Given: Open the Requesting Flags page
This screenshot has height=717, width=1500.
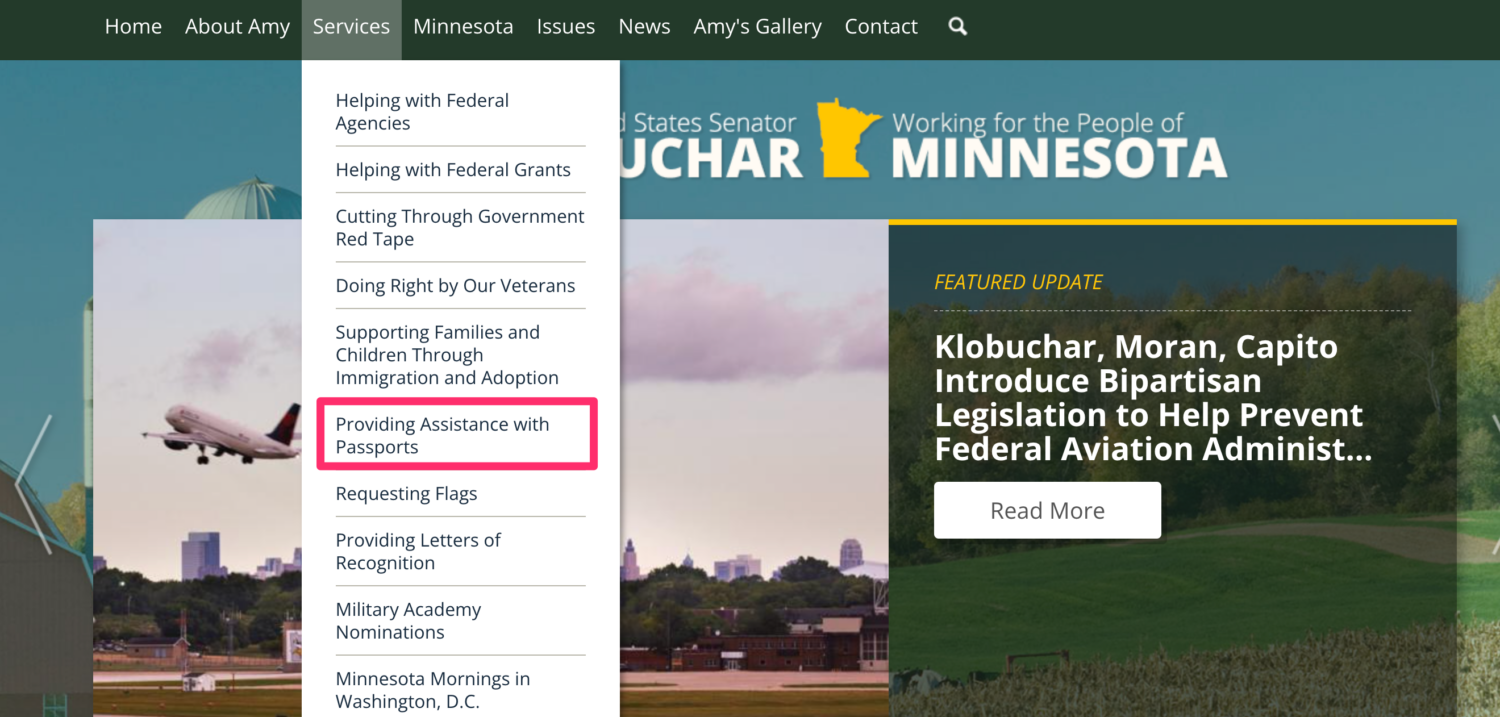Looking at the screenshot, I should click(406, 493).
